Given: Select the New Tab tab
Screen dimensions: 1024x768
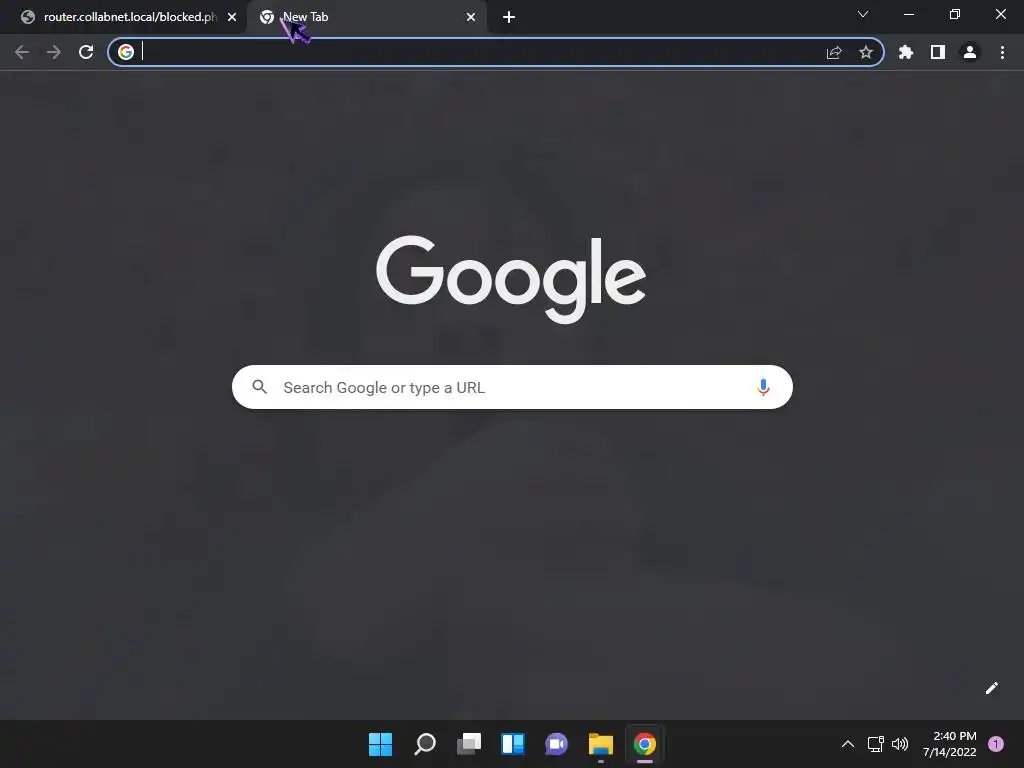Looking at the screenshot, I should tap(366, 17).
